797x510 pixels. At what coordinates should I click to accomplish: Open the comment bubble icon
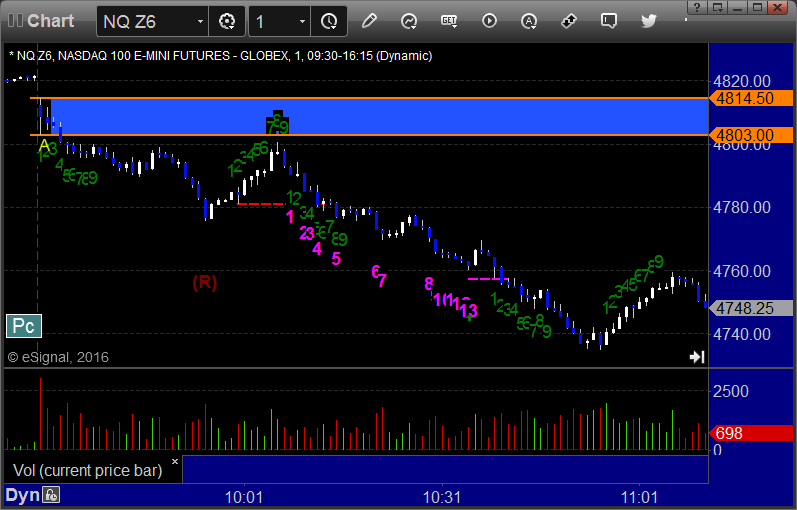(x=609, y=21)
